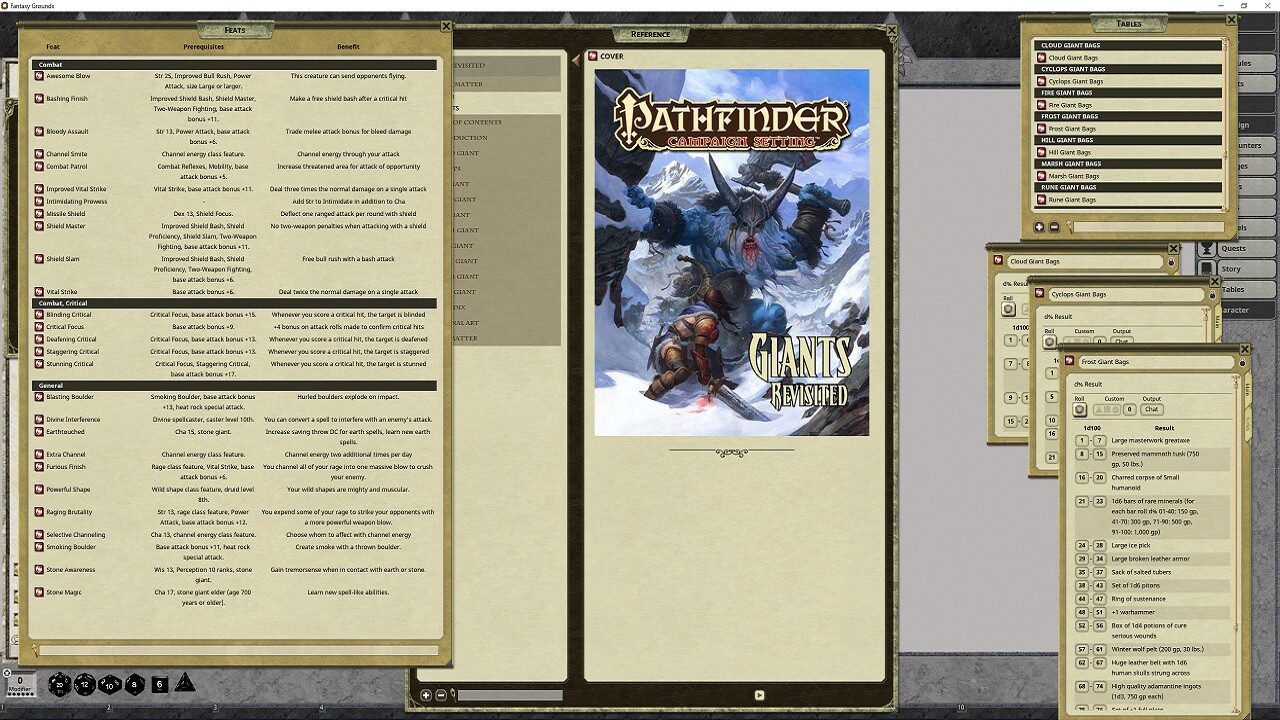Click the dice Roll icon in Frost Giant Bags

tap(1080, 409)
